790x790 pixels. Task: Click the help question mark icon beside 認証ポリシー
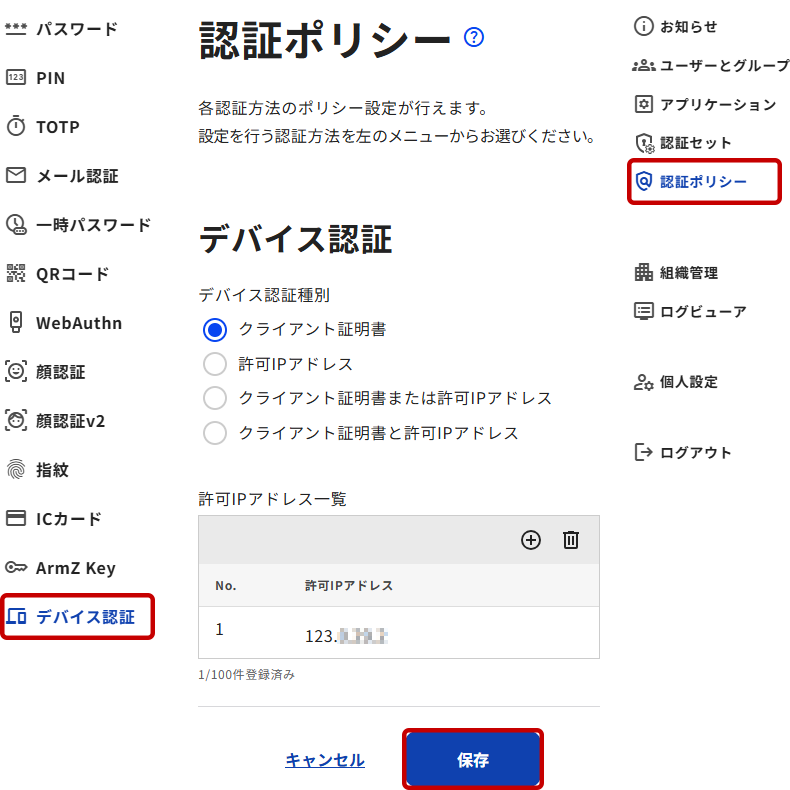474,38
